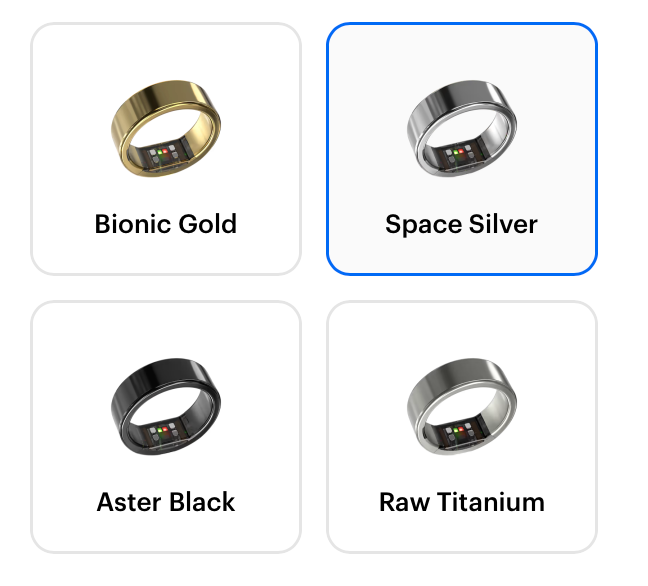Click the "Space Silver" text label
This screenshot has width=648, height=586.
click(x=462, y=223)
